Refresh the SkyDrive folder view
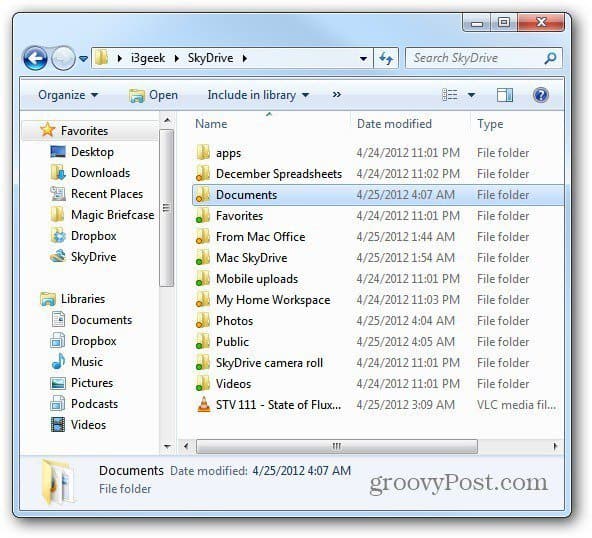The width and height of the screenshot is (592, 538). click(386, 59)
